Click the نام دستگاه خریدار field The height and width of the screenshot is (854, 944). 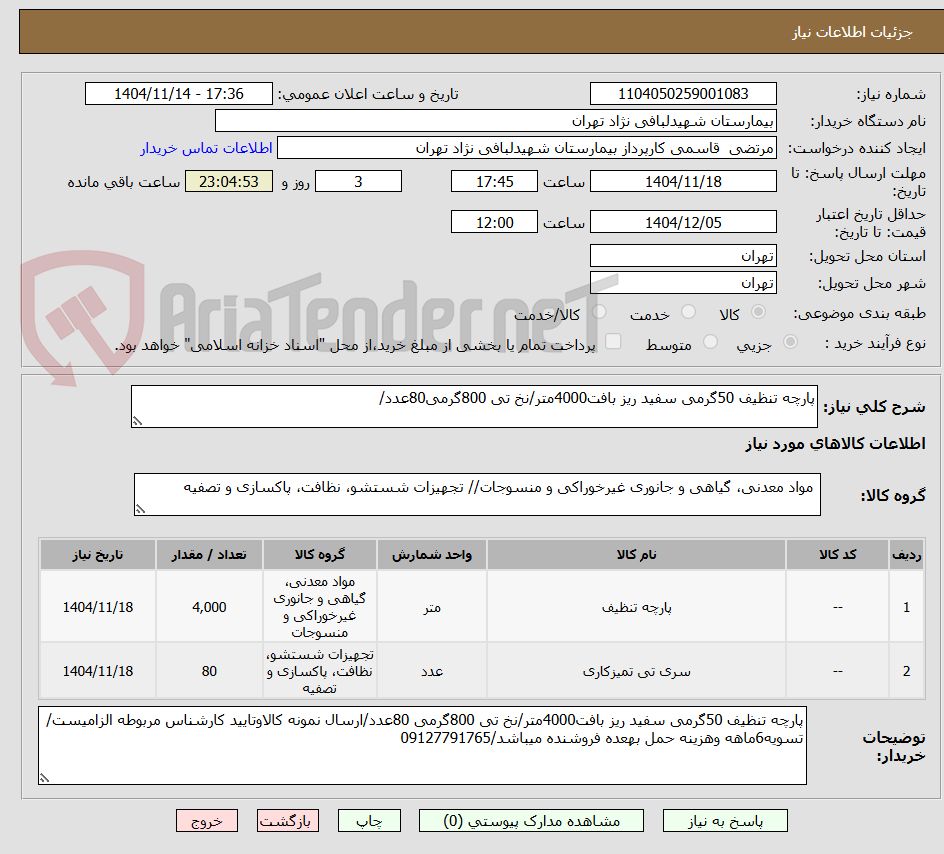click(x=495, y=121)
